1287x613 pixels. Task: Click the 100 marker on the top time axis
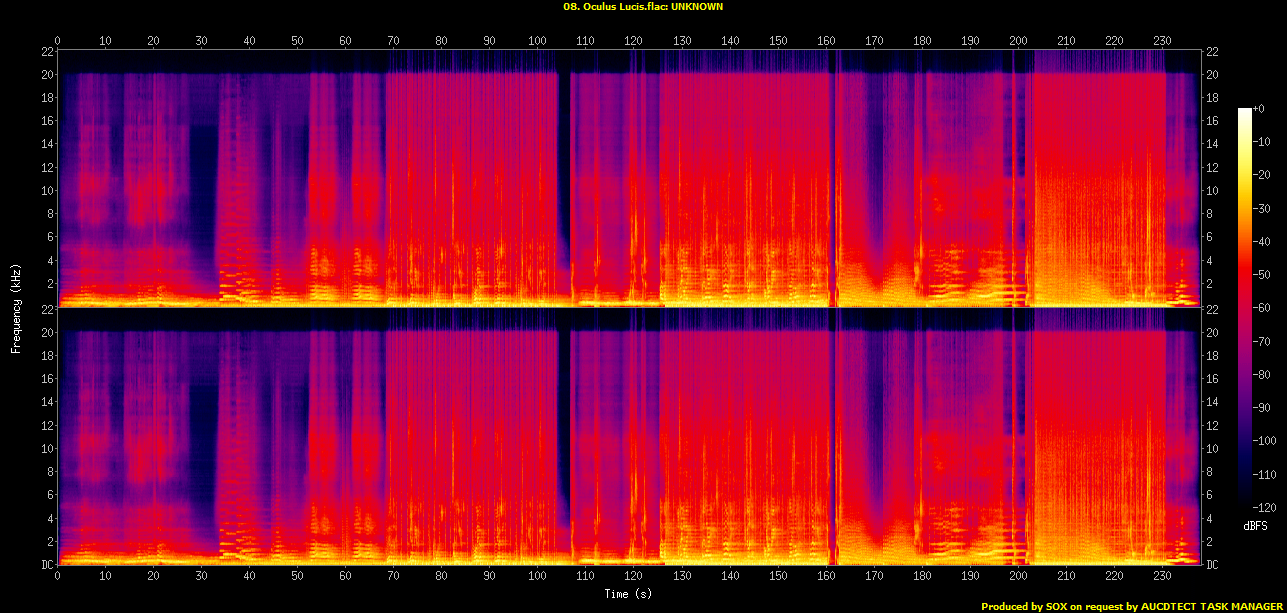pyautogui.click(x=537, y=41)
